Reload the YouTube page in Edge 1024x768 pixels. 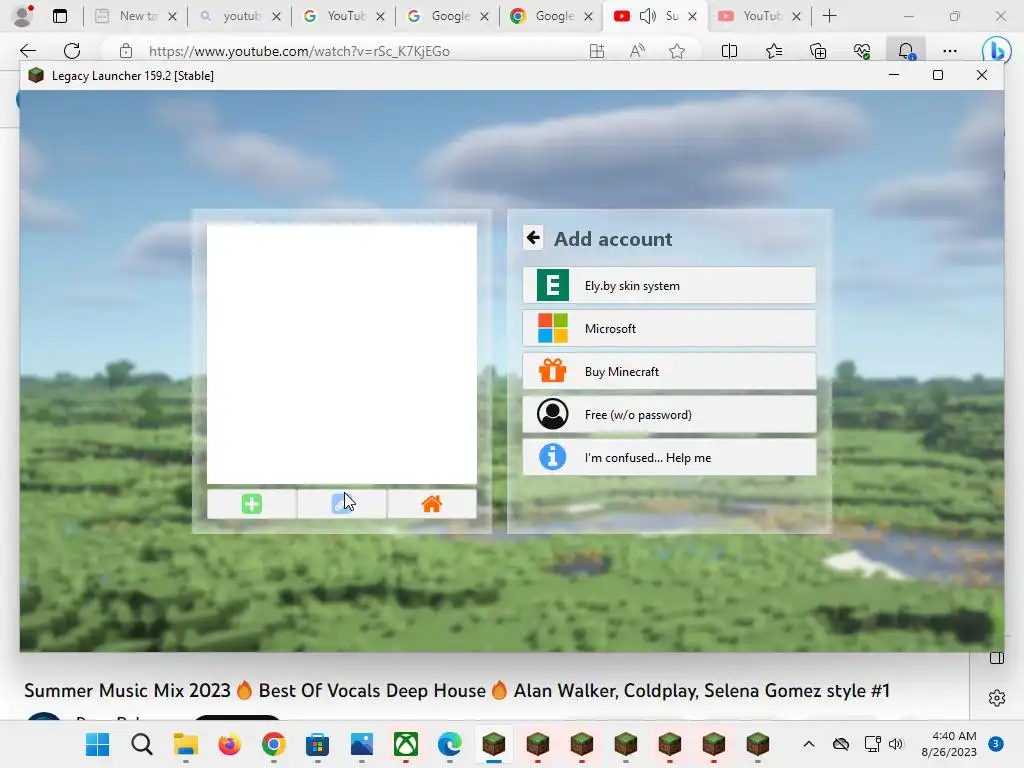72,51
